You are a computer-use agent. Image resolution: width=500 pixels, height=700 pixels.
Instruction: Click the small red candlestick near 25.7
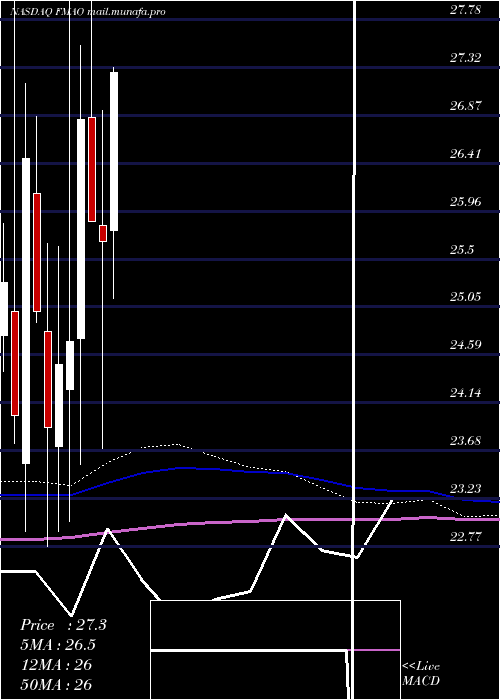pos(103,233)
